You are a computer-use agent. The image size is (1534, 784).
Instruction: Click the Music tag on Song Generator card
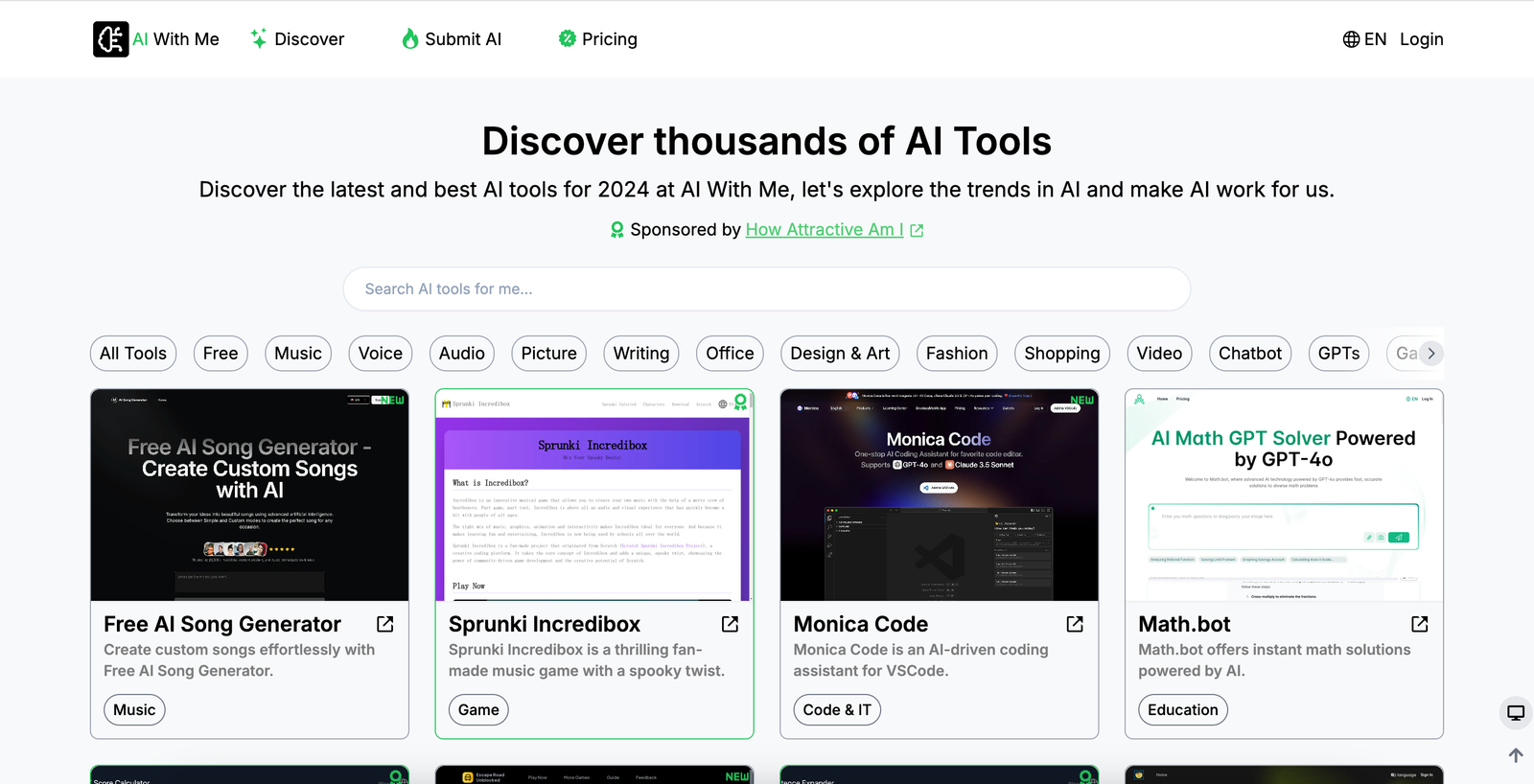click(x=134, y=710)
